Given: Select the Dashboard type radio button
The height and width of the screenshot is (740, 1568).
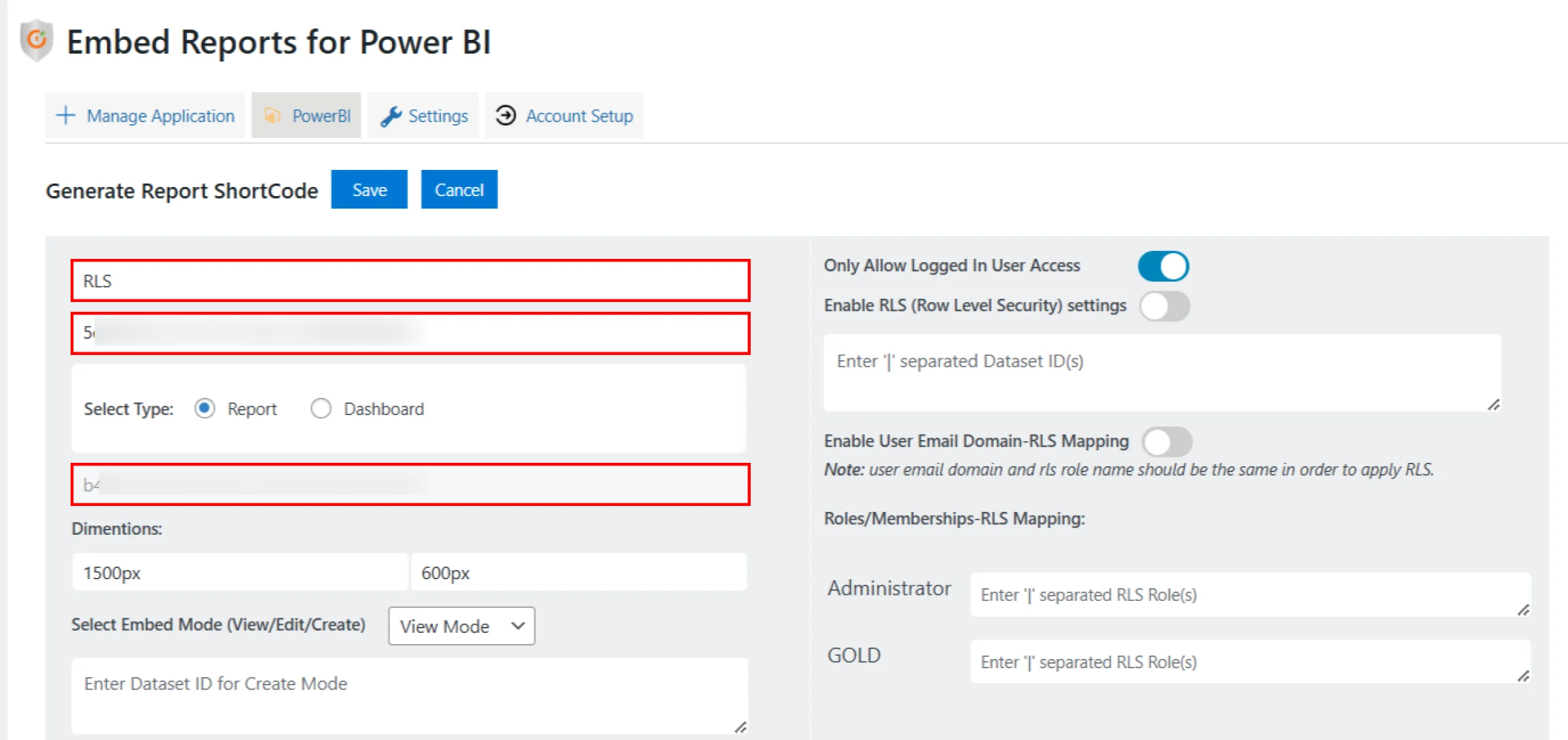Looking at the screenshot, I should click(321, 409).
